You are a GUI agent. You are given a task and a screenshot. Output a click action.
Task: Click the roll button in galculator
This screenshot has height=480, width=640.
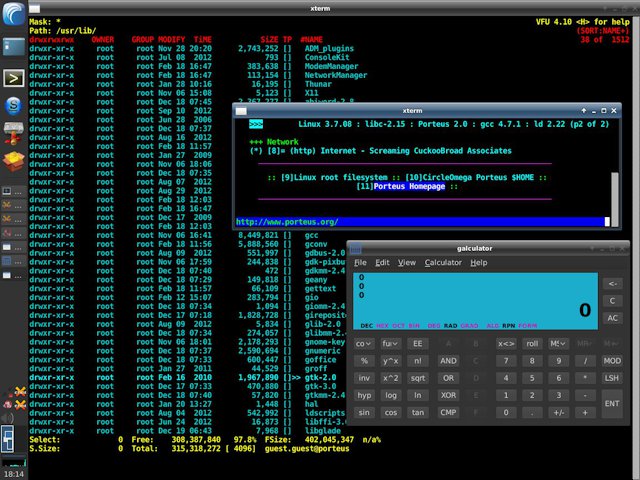click(532, 344)
